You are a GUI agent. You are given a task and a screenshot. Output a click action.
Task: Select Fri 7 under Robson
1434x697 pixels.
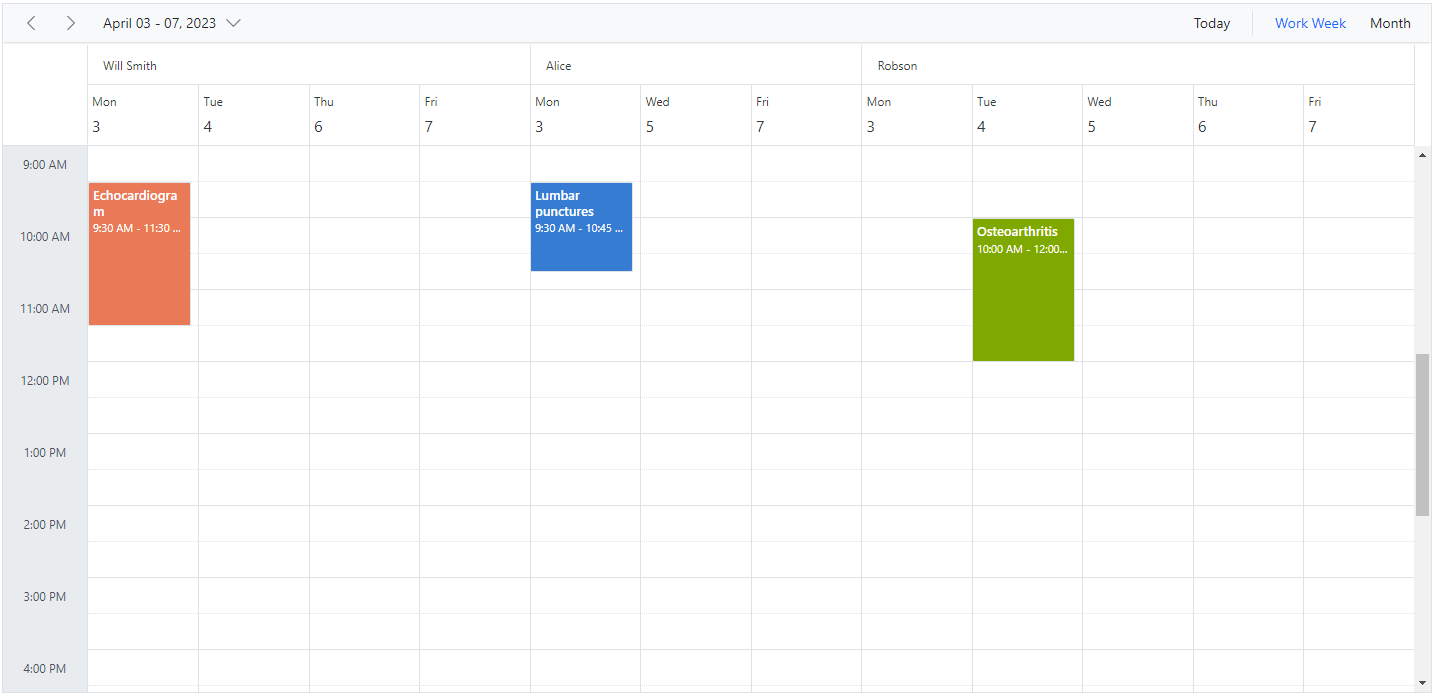(x=1359, y=115)
